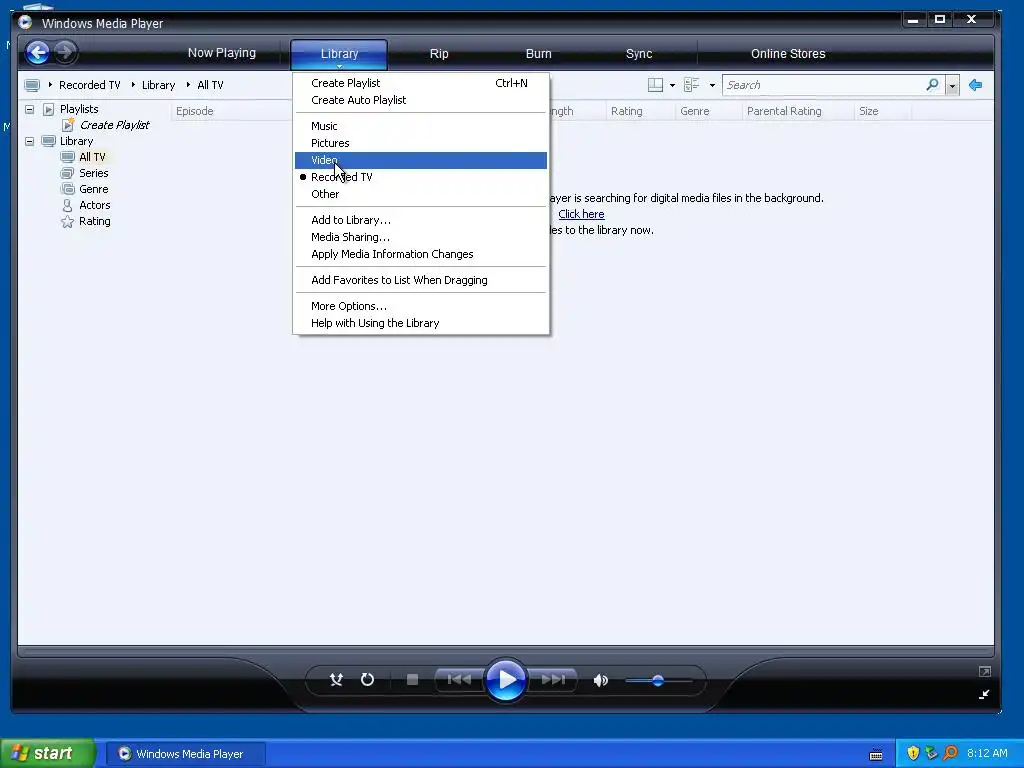The image size is (1024, 768).
Task: Switch to compact mode icon
Action: click(x=984, y=694)
